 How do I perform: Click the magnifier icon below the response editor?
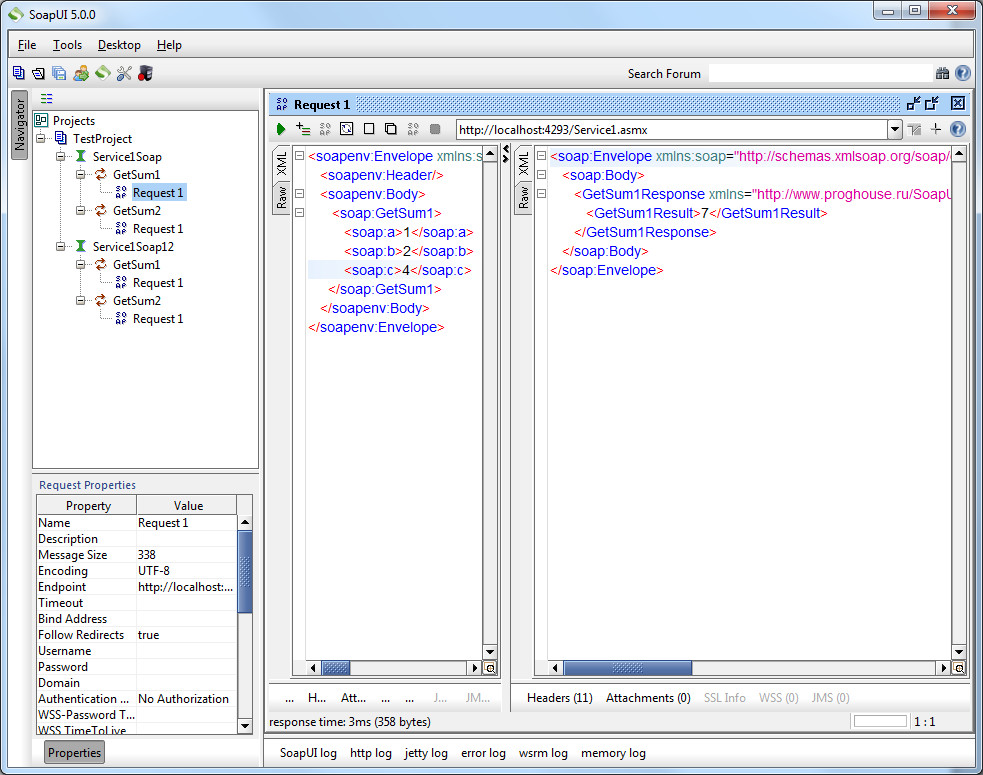click(x=959, y=668)
